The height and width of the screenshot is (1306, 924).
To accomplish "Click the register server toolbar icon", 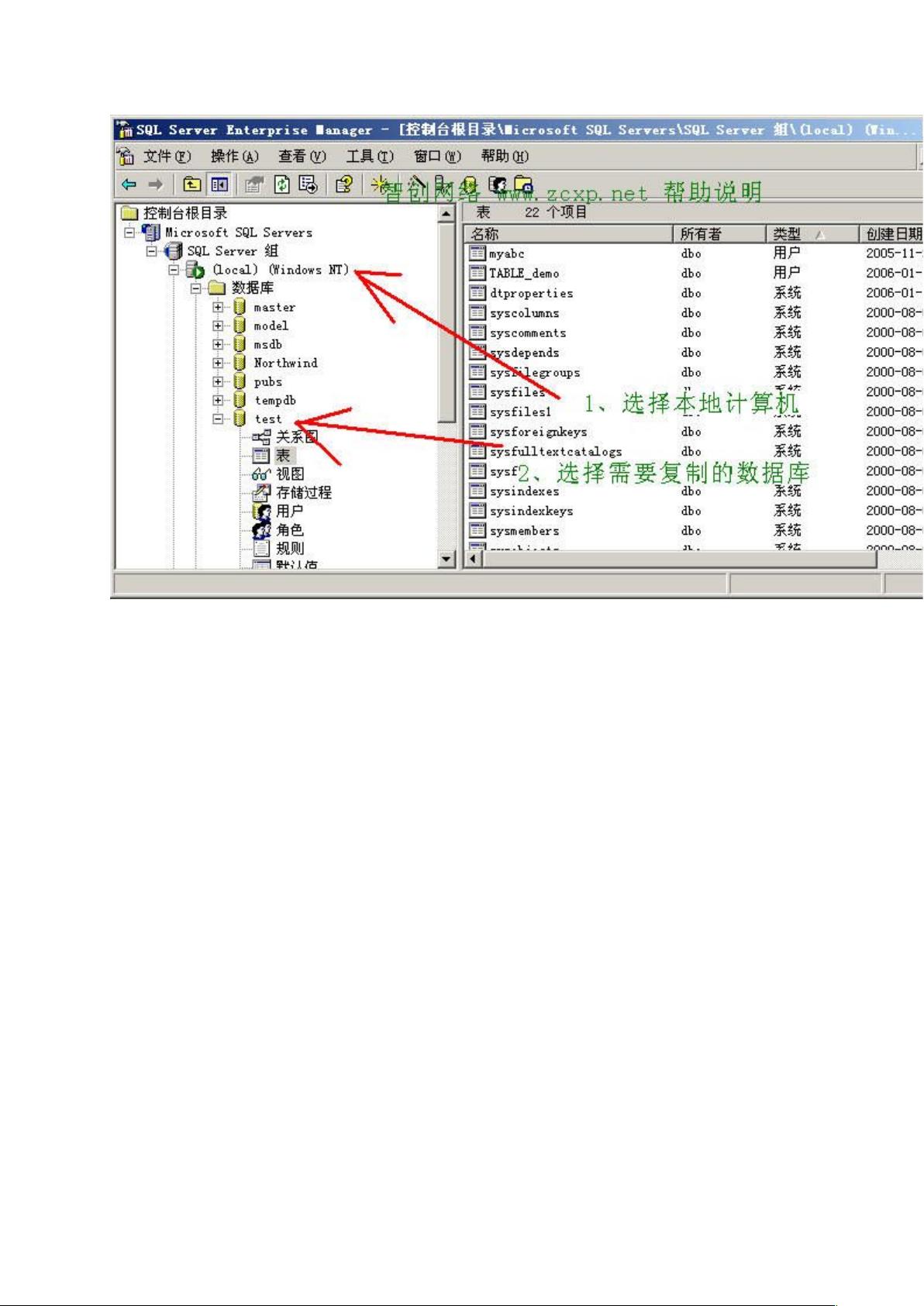I will click(443, 184).
